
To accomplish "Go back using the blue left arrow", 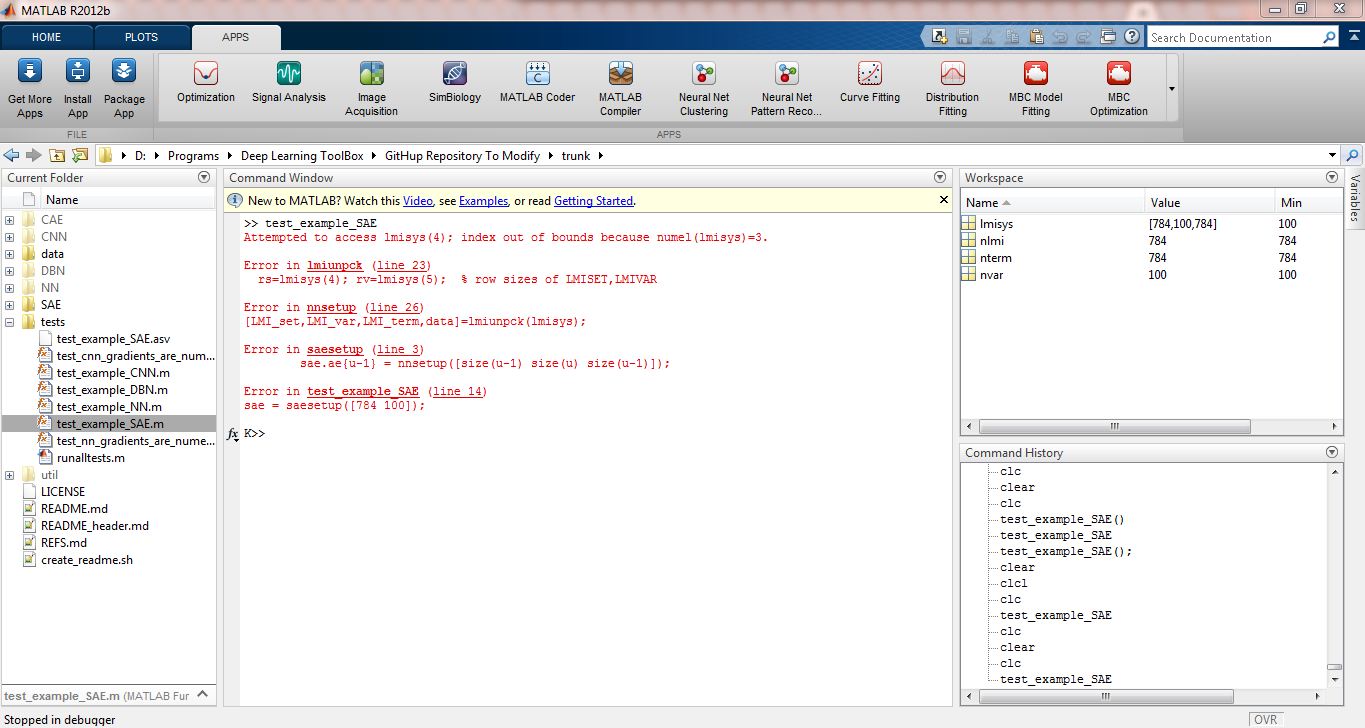I will 12,155.
